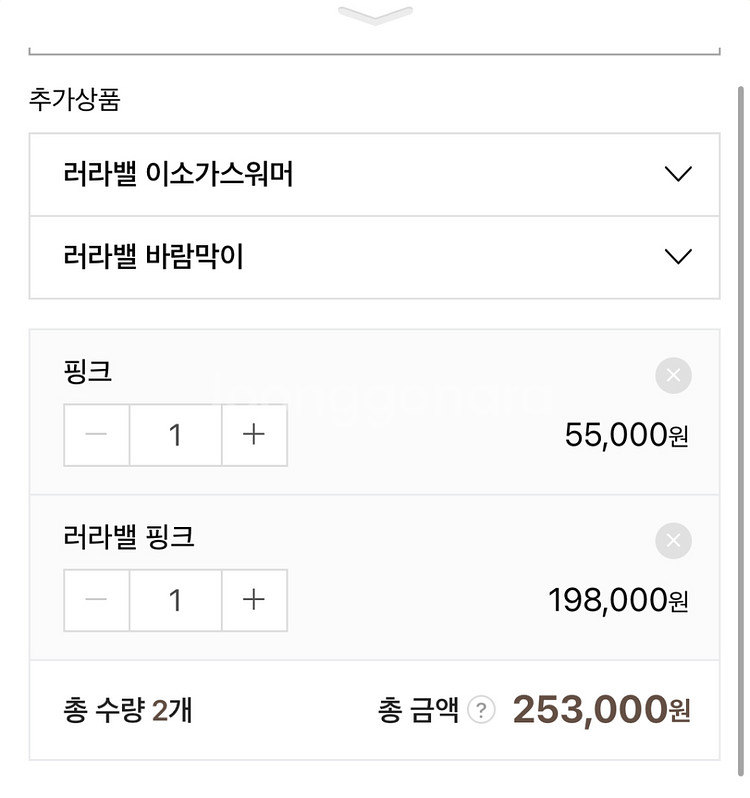Screen dimensions: 750x798
Task: Click the 추가상품 section heading
Action: [75, 99]
